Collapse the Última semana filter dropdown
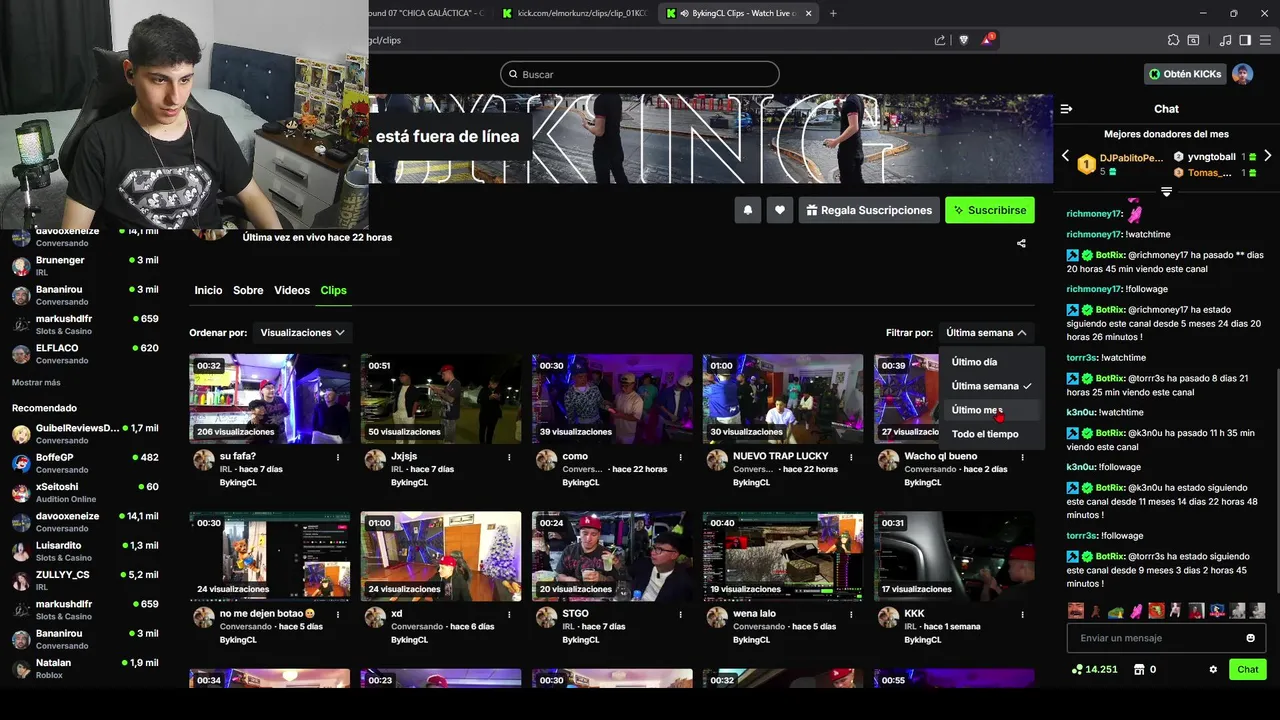The width and height of the screenshot is (1280, 720). (986, 332)
